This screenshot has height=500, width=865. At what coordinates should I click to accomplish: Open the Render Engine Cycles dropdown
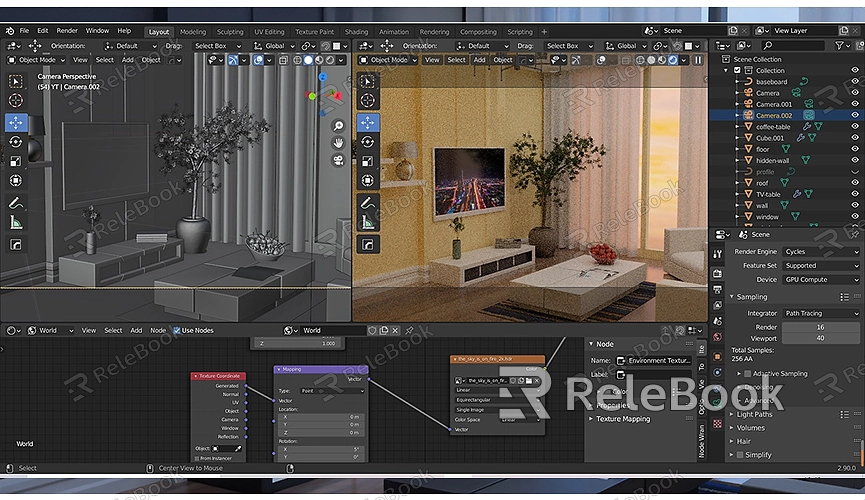[x=820, y=252]
